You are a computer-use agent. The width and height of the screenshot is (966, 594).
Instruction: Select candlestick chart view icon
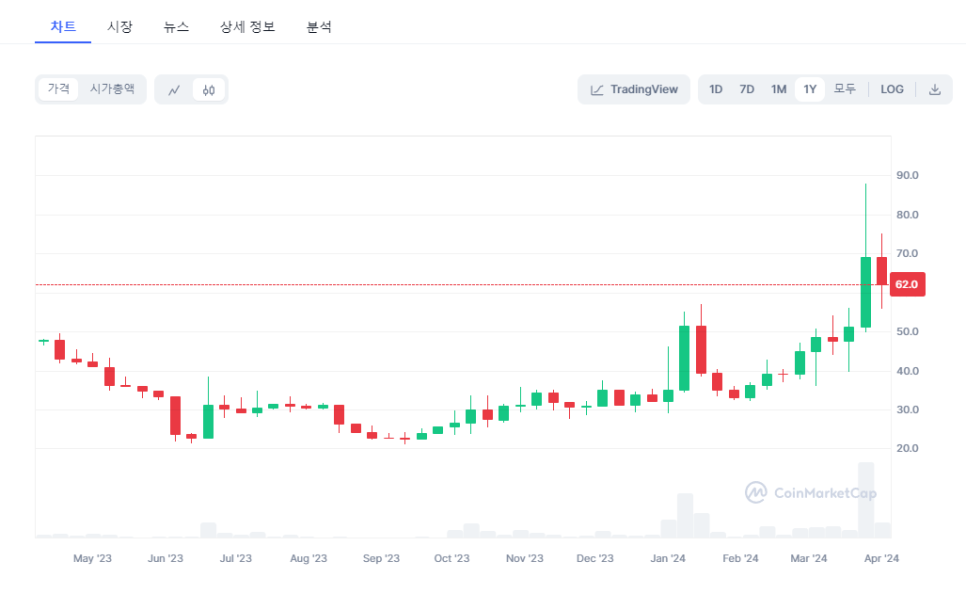coord(209,90)
